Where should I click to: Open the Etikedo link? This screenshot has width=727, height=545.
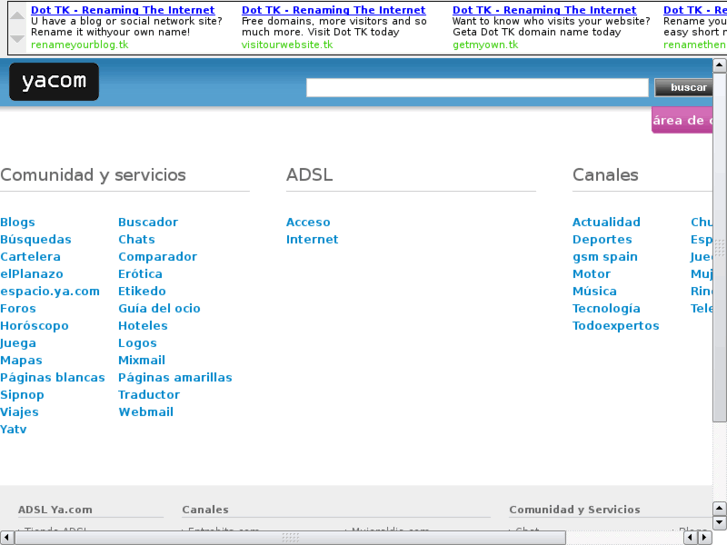pyautogui.click(x=142, y=291)
